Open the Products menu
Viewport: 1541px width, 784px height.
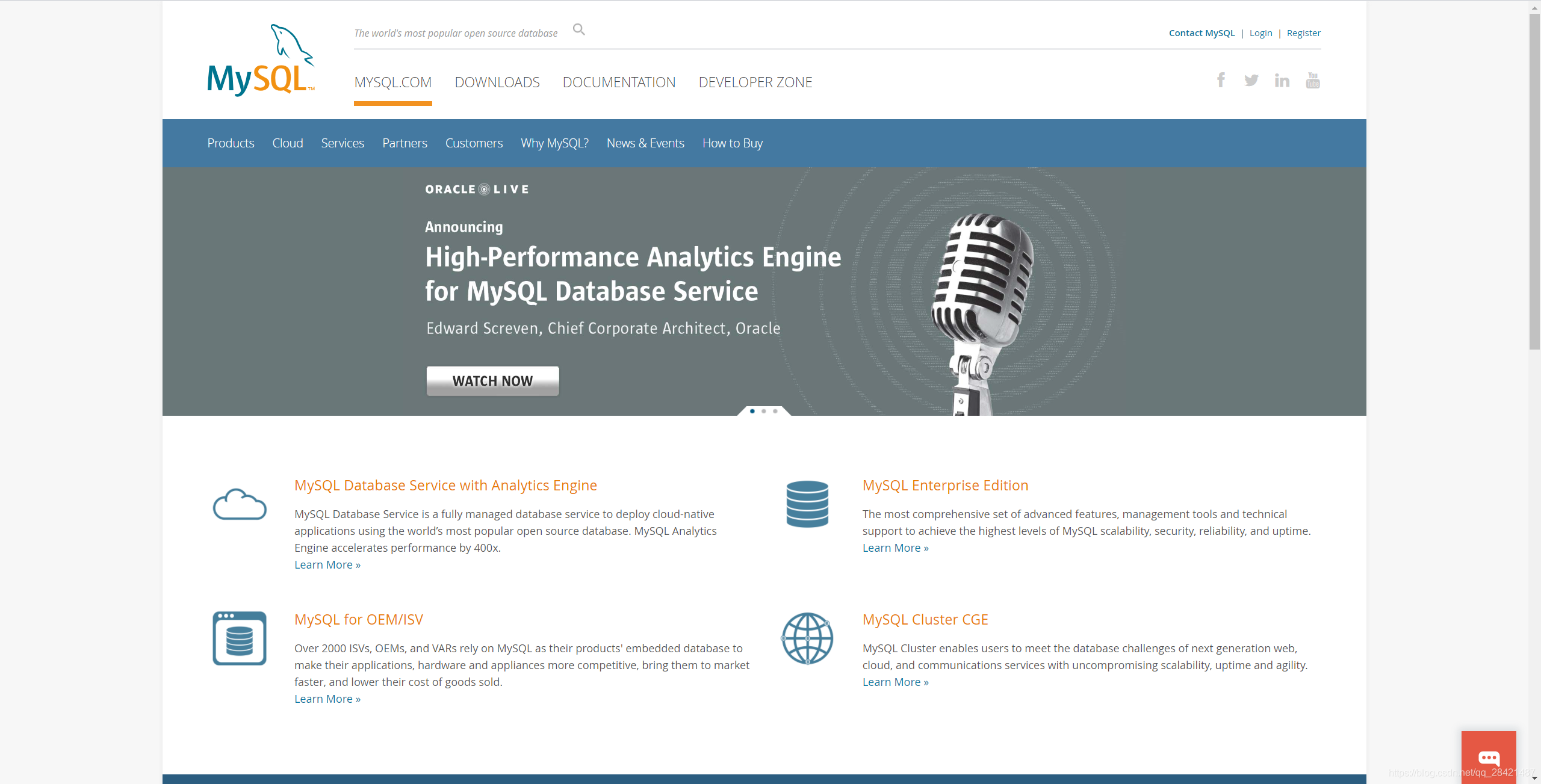pos(231,143)
